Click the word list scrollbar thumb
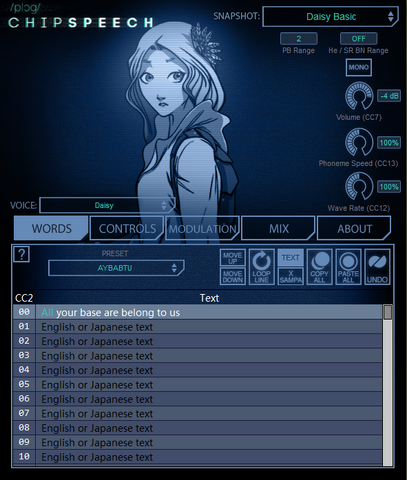This screenshot has width=407, height=480. click(388, 312)
